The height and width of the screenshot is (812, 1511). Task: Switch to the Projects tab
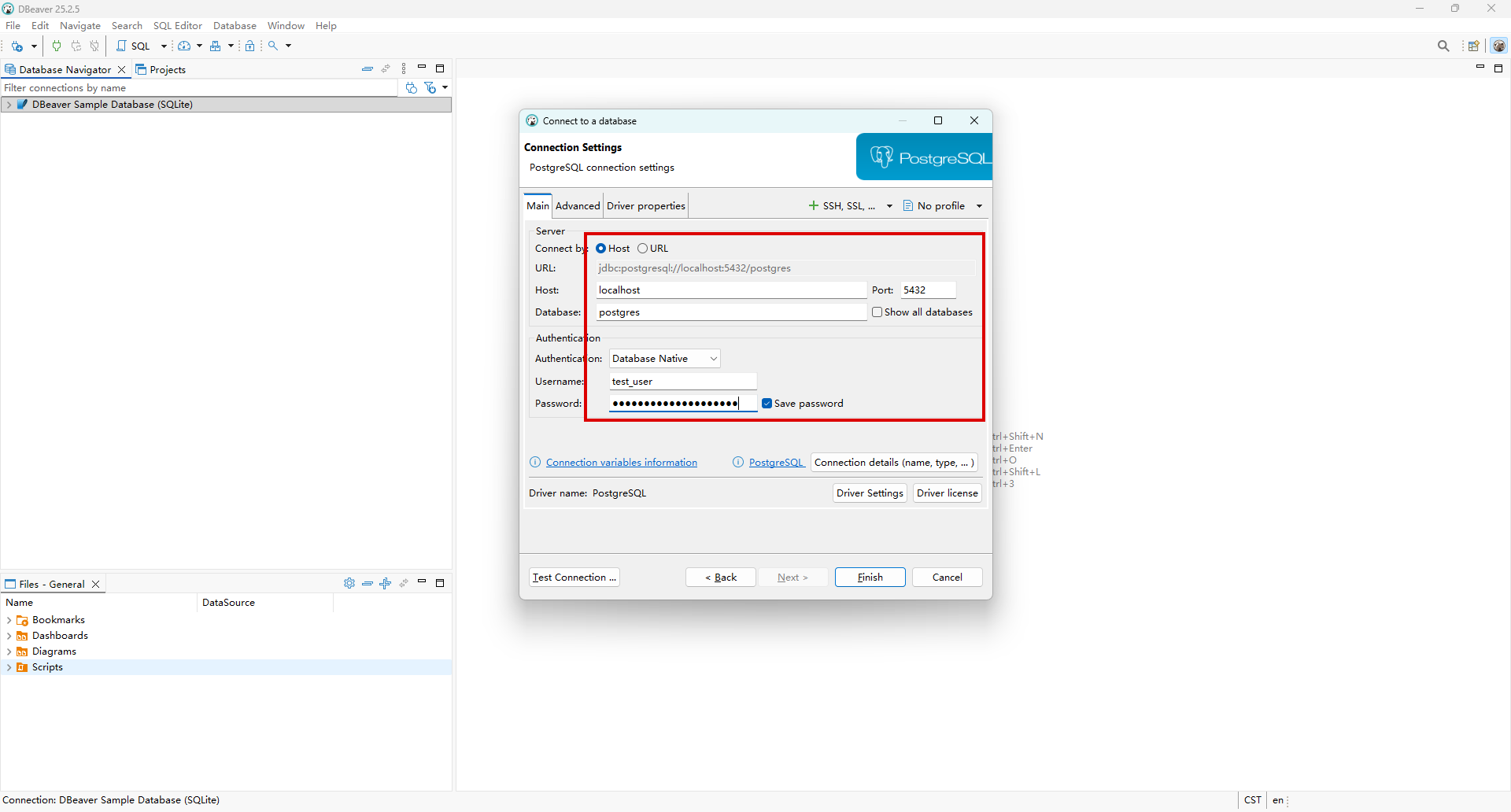[161, 69]
